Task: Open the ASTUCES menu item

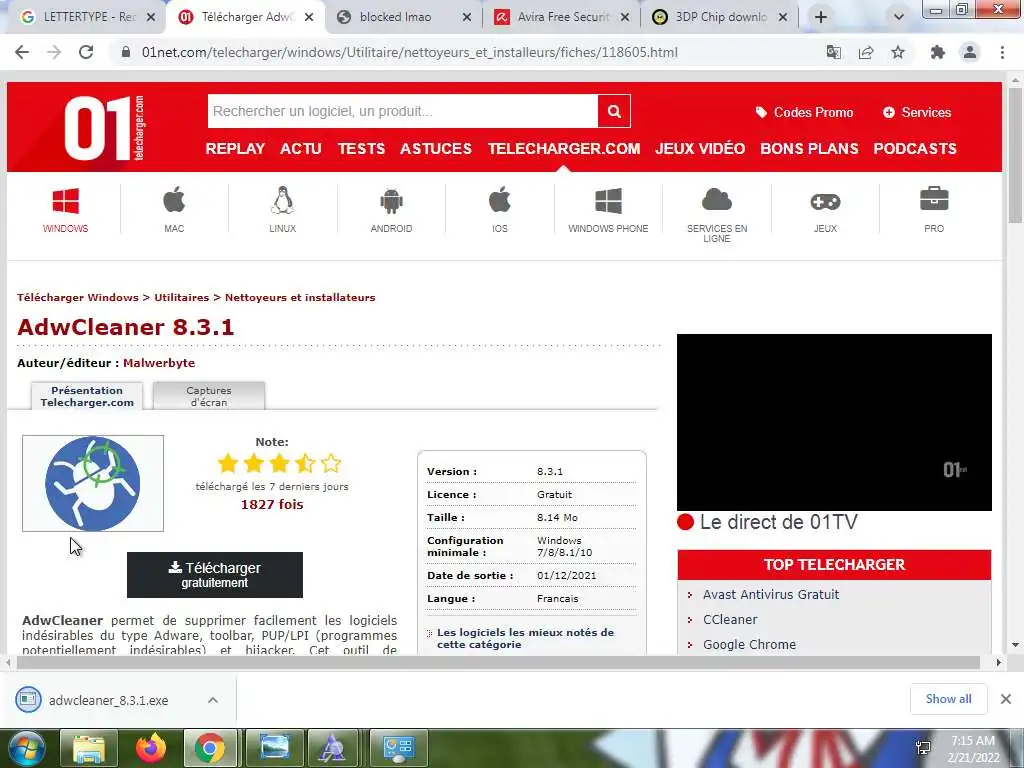Action: click(436, 148)
